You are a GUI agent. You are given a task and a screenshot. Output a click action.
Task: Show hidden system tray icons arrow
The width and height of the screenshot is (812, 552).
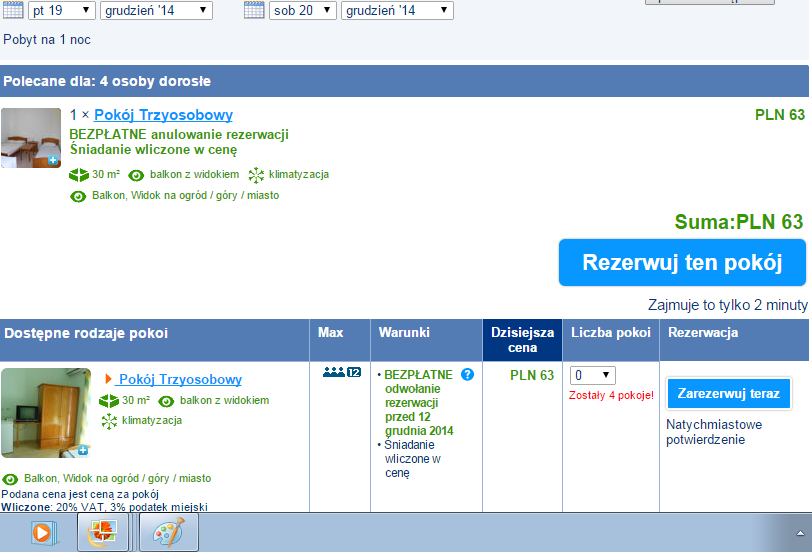[x=800, y=533]
